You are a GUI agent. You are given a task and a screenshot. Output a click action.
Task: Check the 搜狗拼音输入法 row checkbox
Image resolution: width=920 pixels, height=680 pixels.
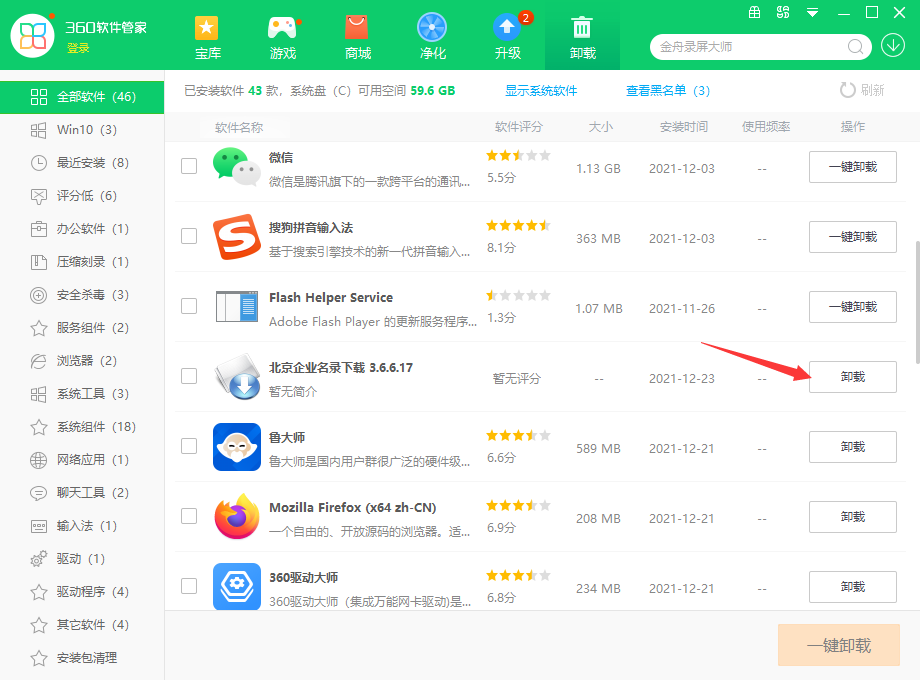click(189, 236)
